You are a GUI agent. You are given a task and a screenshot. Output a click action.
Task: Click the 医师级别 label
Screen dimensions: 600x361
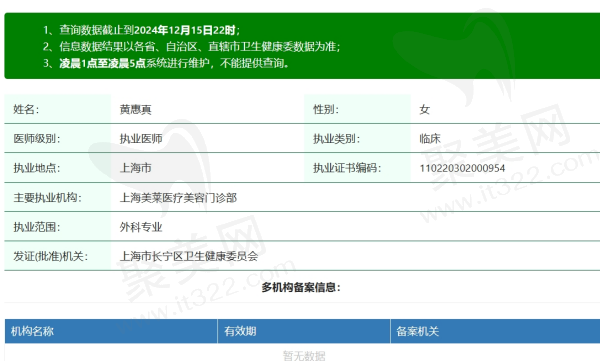click(37, 139)
